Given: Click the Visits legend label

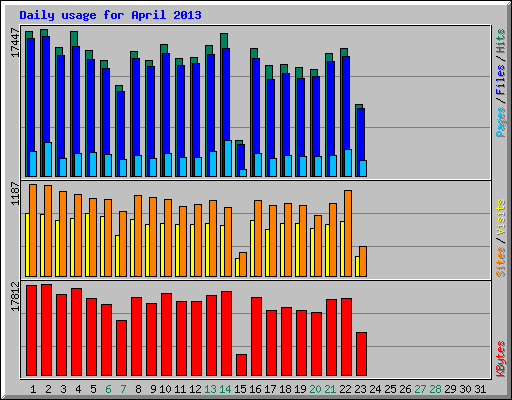Looking at the screenshot, I should tap(501, 218).
